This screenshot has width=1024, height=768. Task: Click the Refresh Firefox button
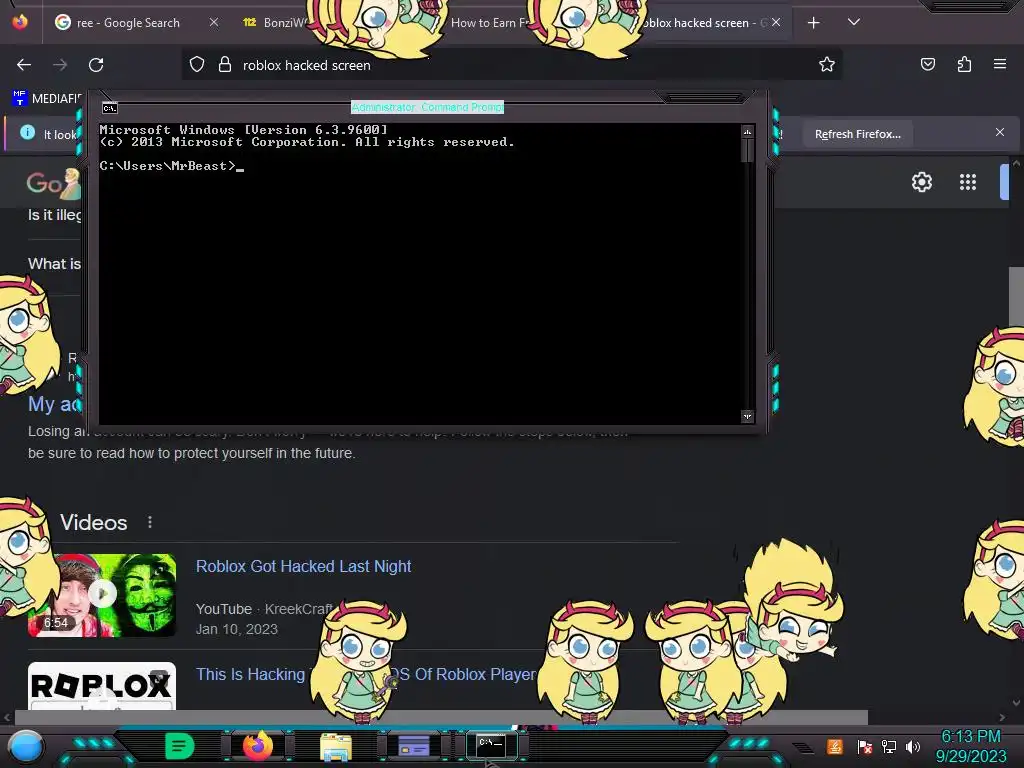tap(857, 135)
